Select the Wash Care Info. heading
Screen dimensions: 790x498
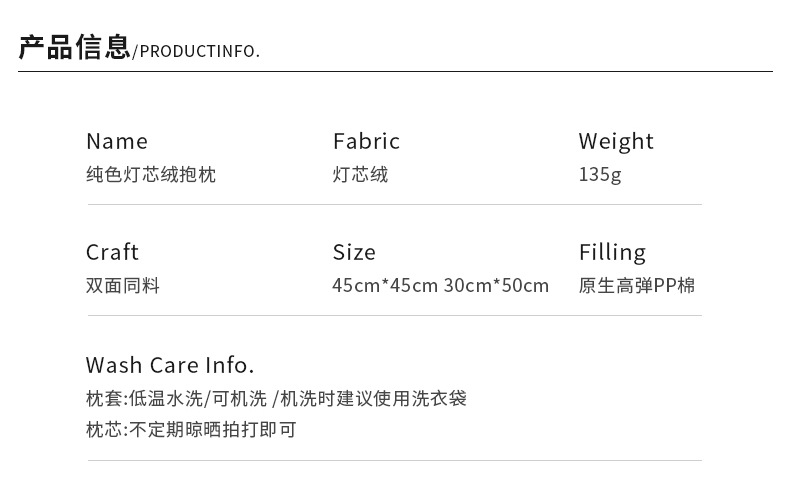(x=170, y=365)
